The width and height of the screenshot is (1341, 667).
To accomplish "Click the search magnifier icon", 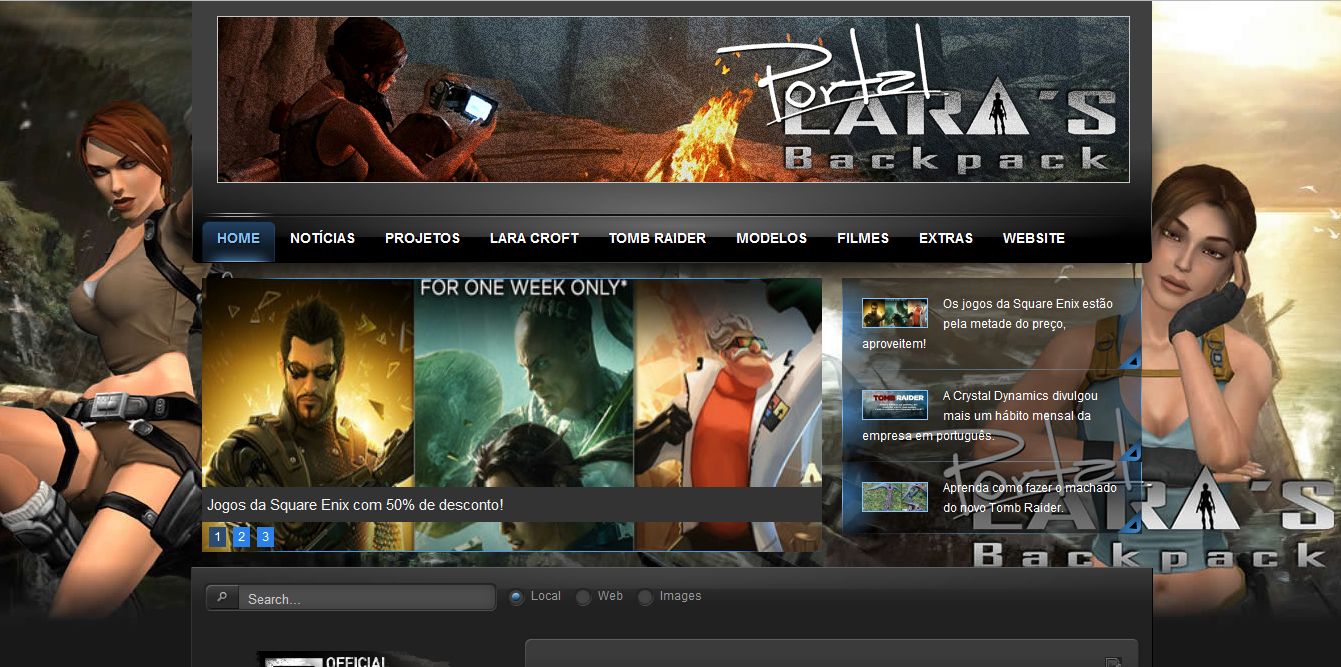I will pyautogui.click(x=222, y=598).
